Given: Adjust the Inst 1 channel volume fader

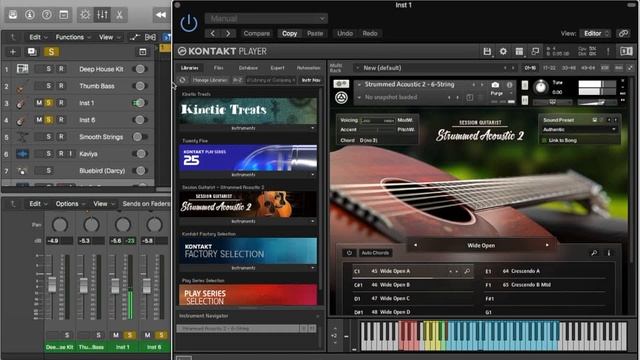Looking at the screenshot, I should tap(115, 285).
